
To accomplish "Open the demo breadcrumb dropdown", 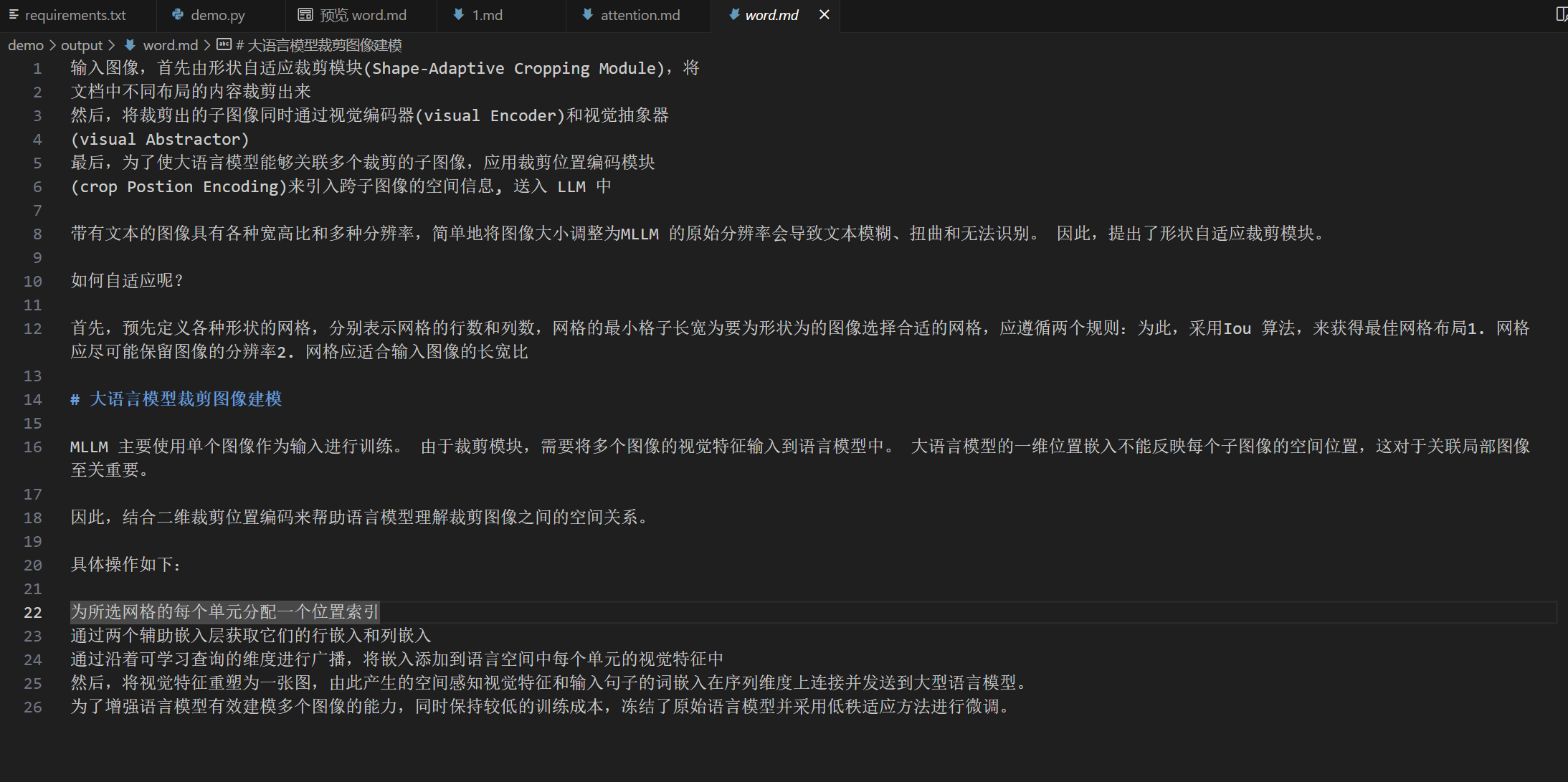I will [x=26, y=44].
